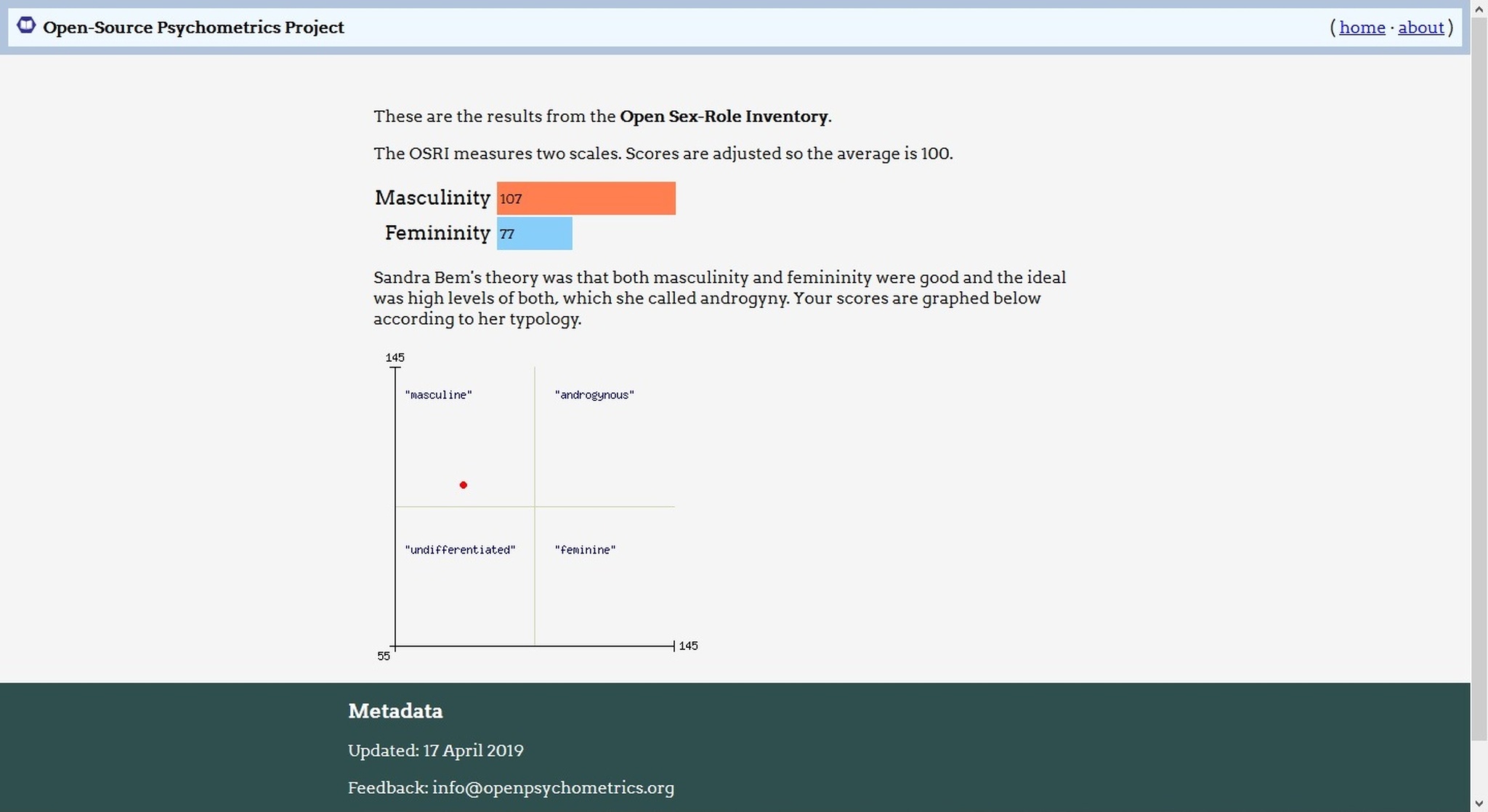Click the Metadata heading

coord(395,711)
